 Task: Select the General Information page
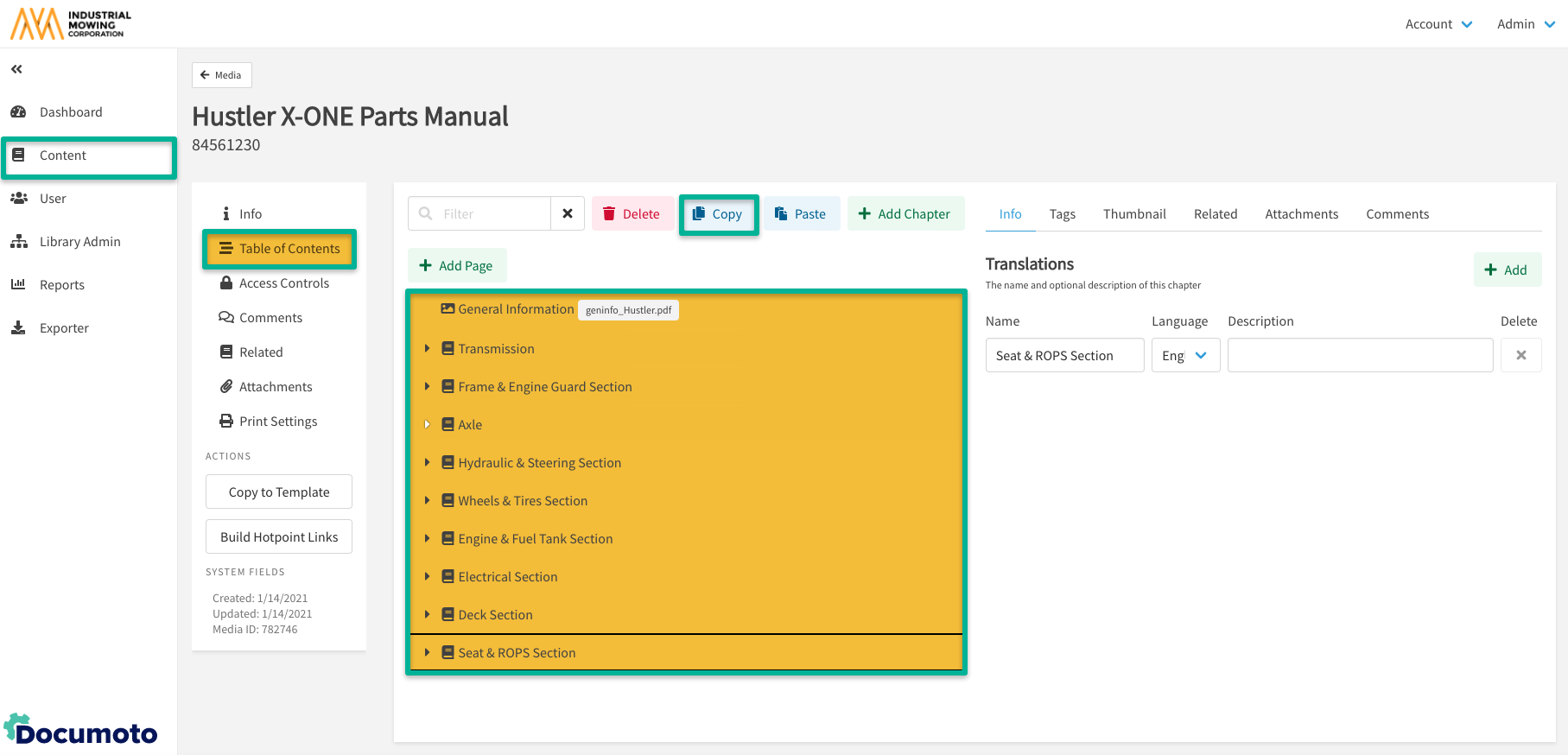click(516, 309)
